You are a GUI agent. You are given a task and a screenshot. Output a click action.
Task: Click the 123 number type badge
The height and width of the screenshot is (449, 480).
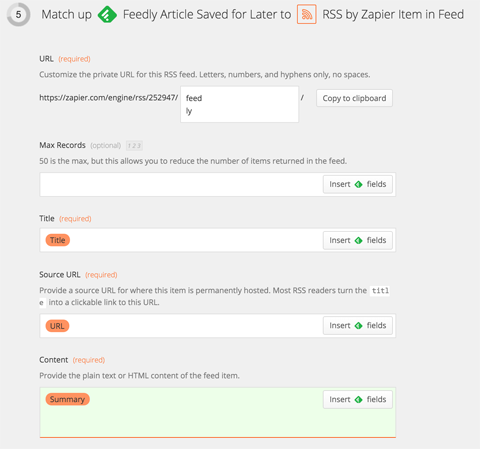pos(134,146)
